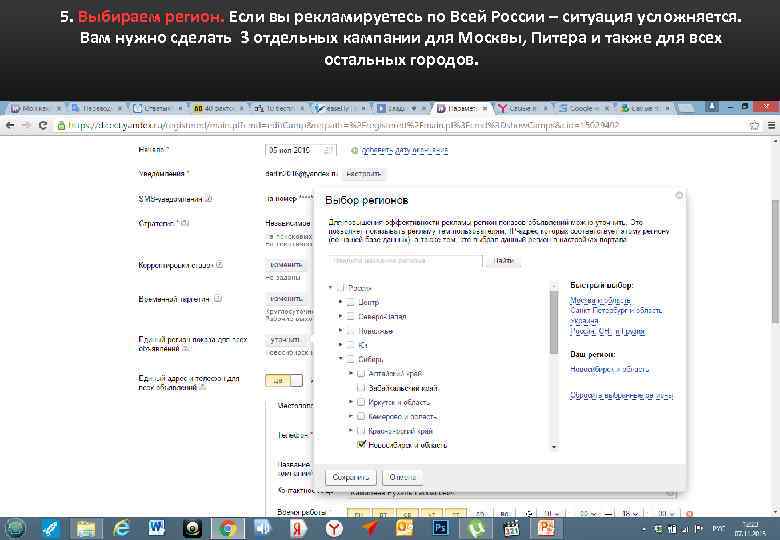Click the Сохранить button in dialog
780x540 pixels.
351,477
